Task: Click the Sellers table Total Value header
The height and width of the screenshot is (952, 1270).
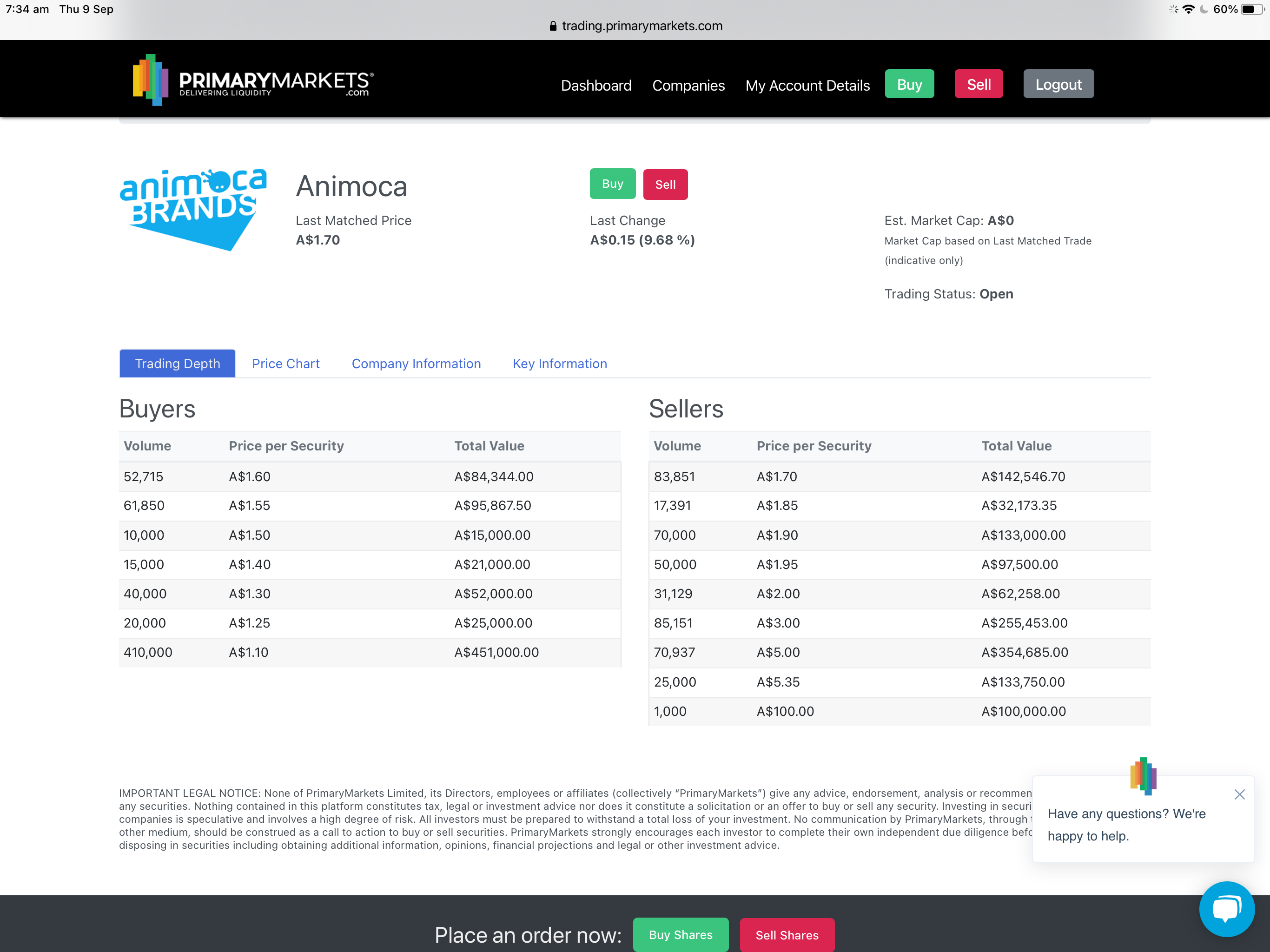Action: click(x=1016, y=446)
